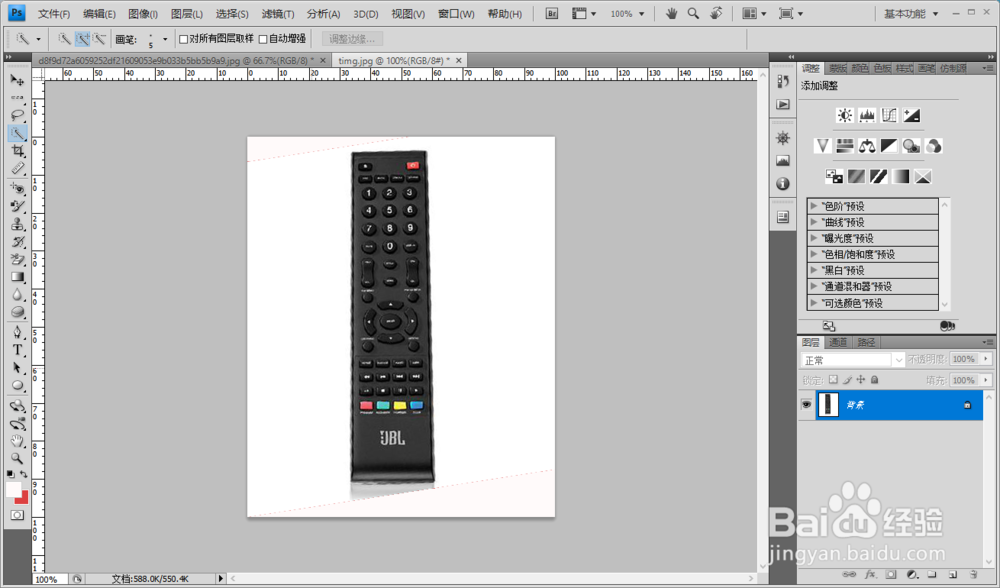The image size is (1000, 588).
Task: Add a Gradient Map adjustment
Action: 901,177
